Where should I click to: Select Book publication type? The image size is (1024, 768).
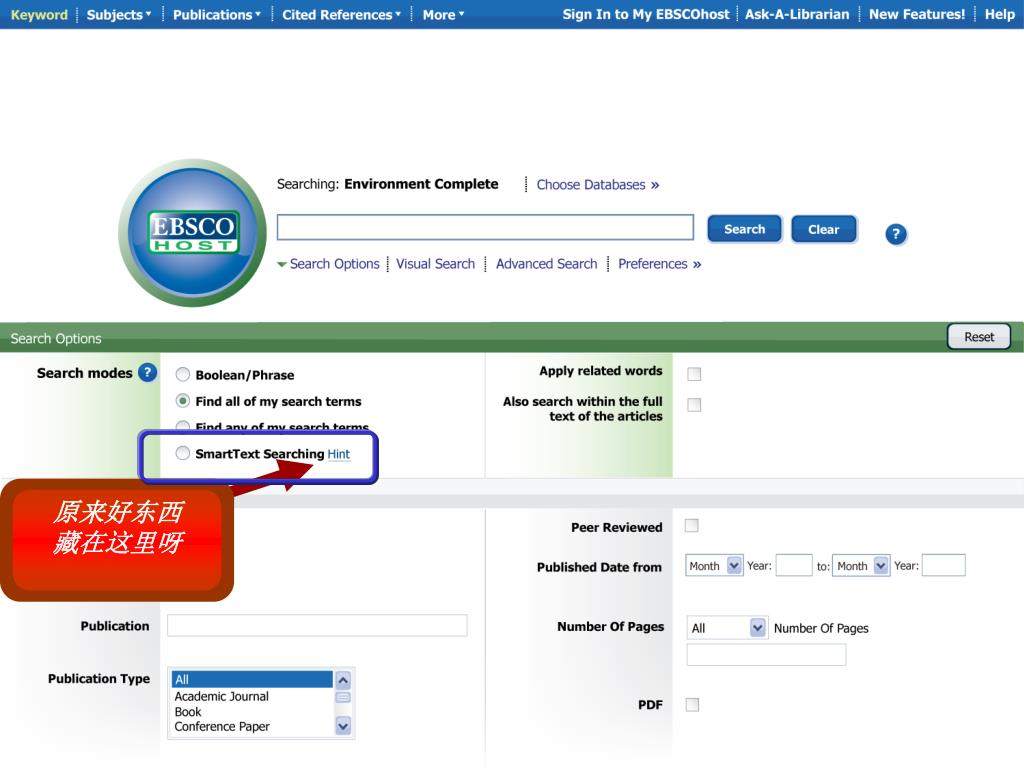click(188, 712)
